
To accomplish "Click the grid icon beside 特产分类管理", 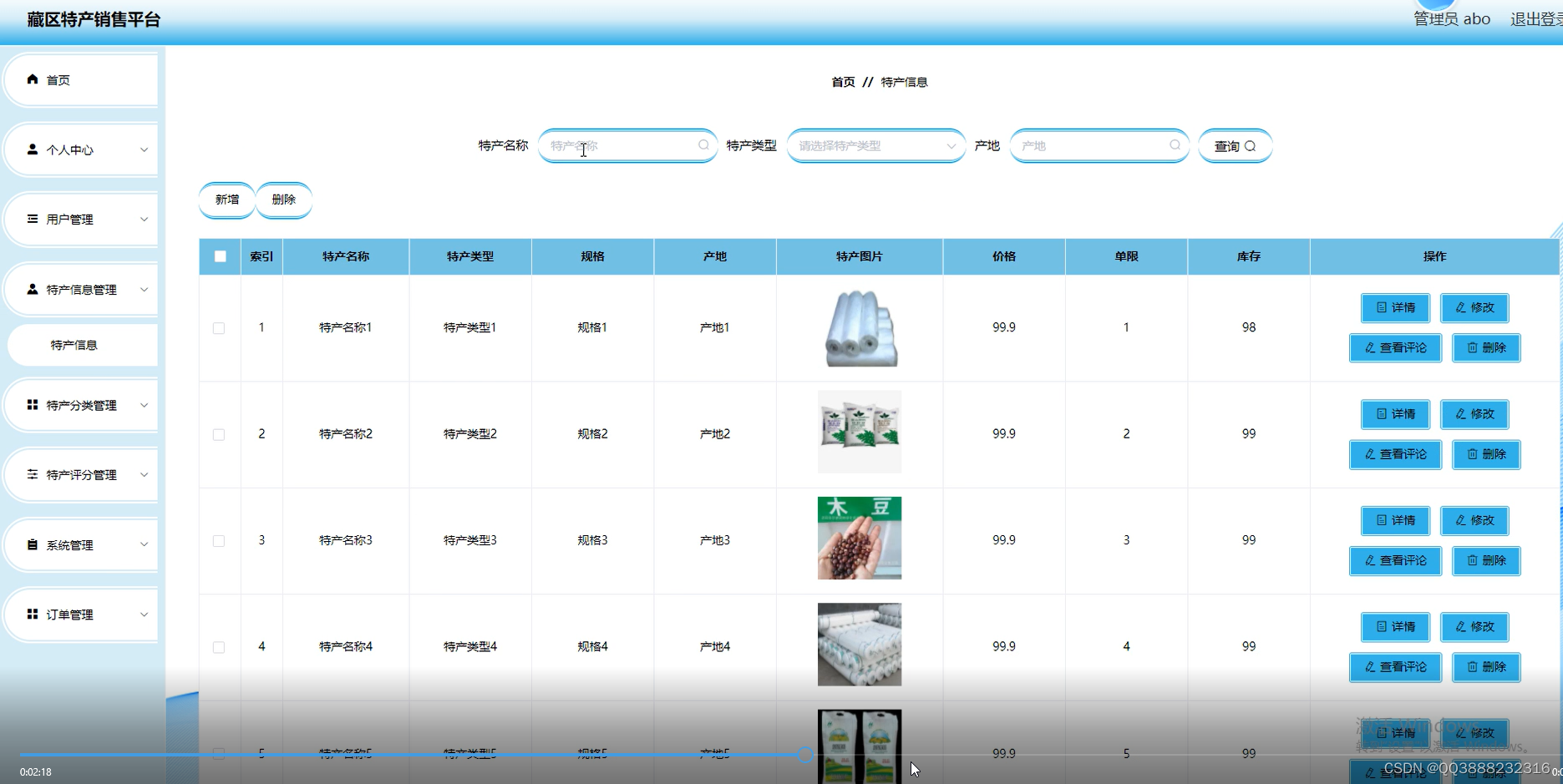I will point(33,405).
